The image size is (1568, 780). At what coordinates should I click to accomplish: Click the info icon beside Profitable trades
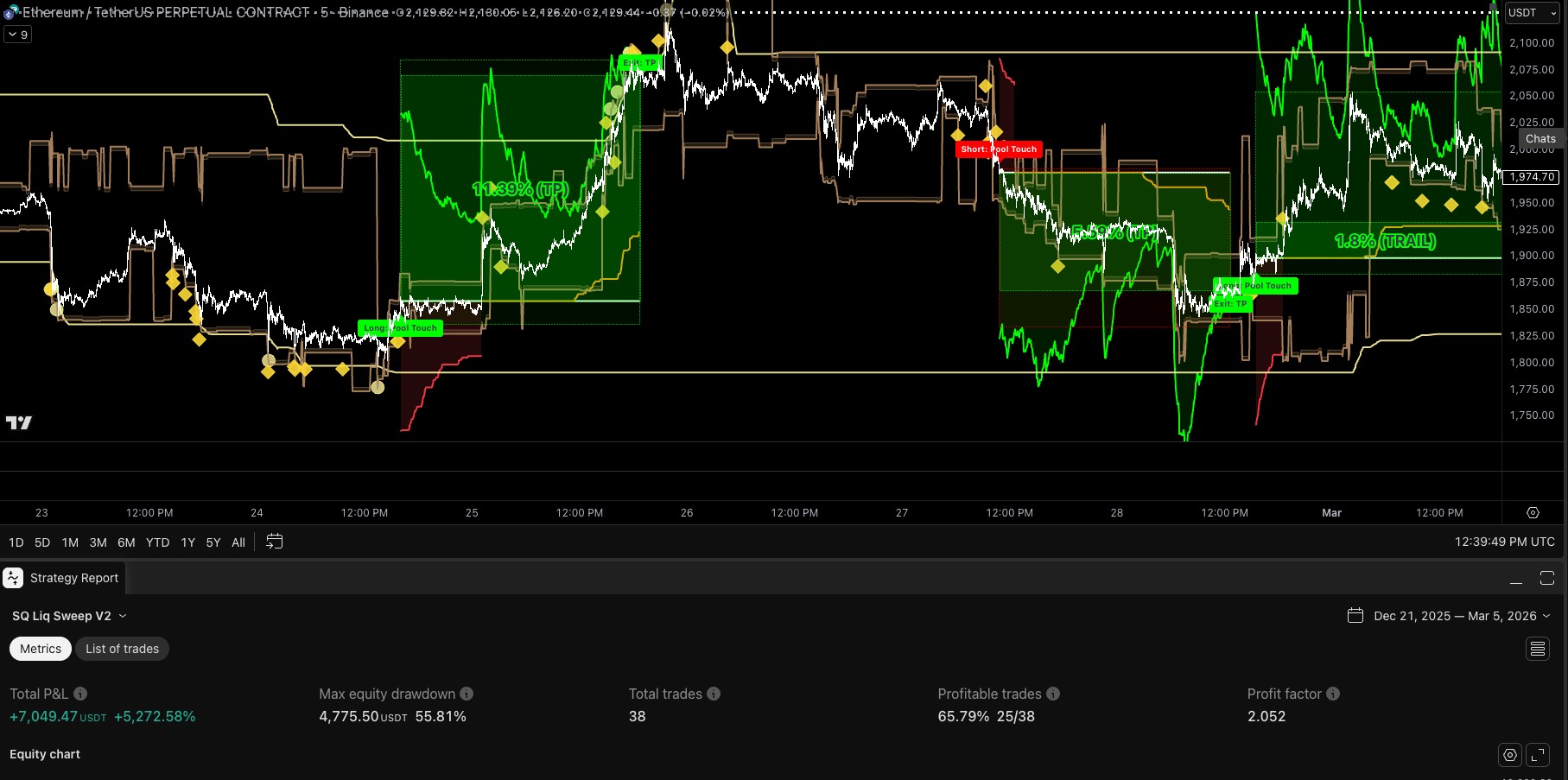(1053, 694)
